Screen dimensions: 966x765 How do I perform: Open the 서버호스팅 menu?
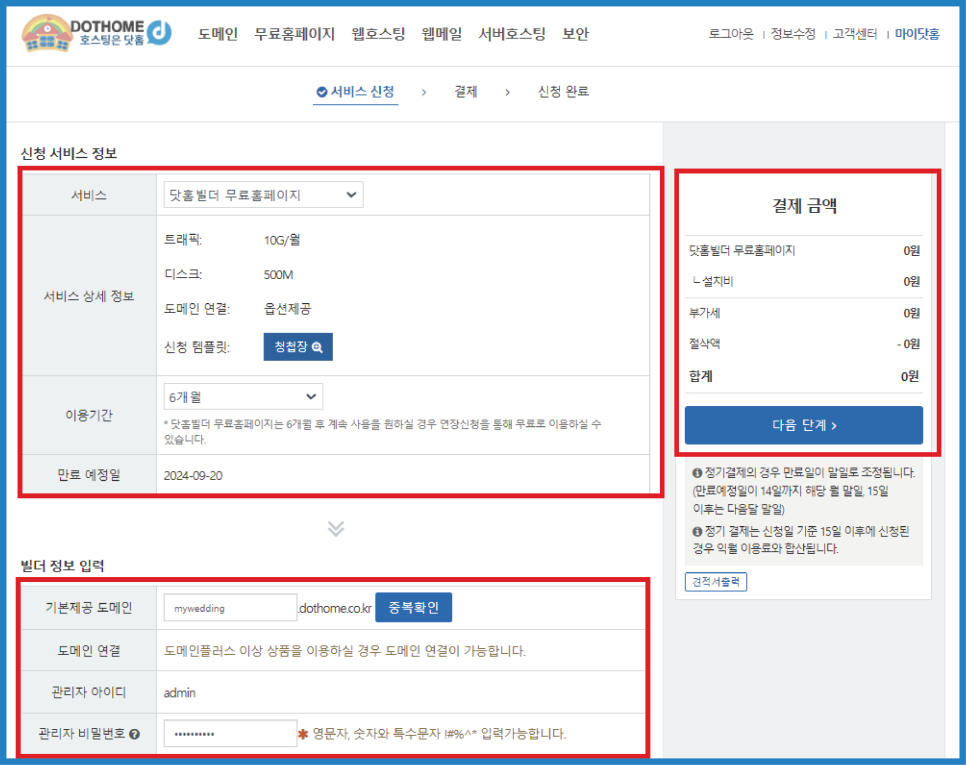(x=512, y=34)
